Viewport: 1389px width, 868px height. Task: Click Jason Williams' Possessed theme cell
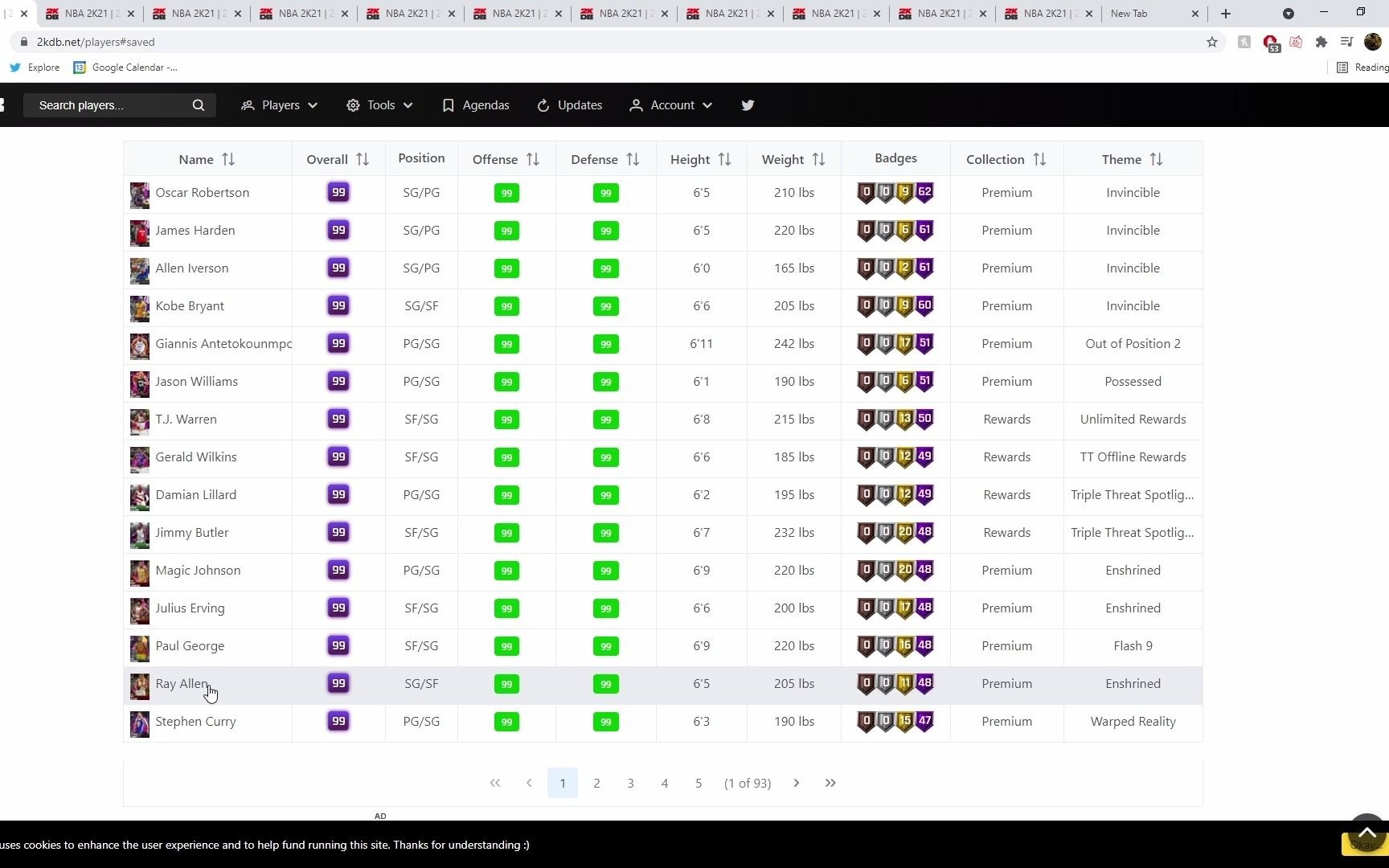pos(1133,382)
